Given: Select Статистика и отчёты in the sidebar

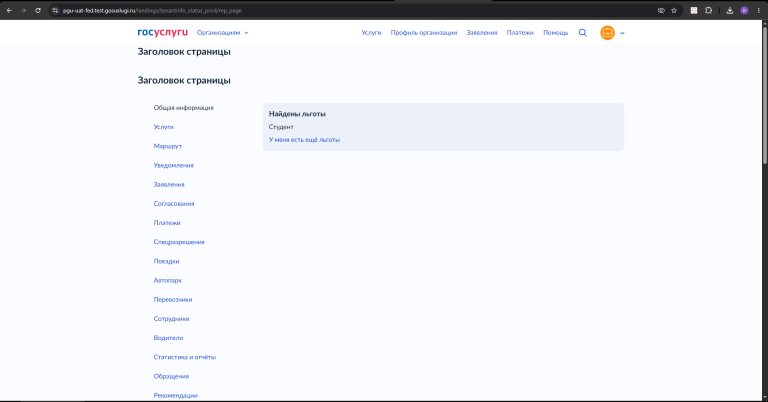Looking at the screenshot, I should [x=185, y=357].
